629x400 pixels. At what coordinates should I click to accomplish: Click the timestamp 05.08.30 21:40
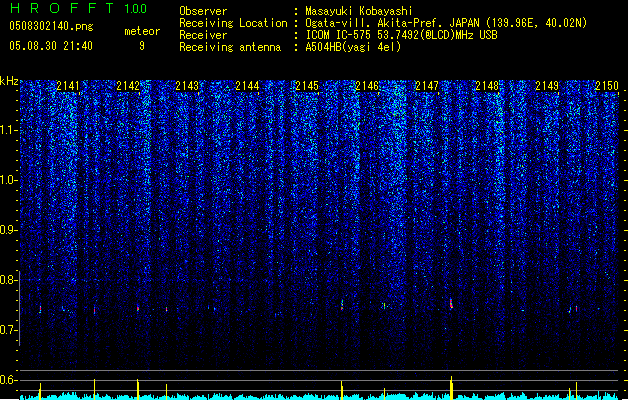pyautogui.click(x=51, y=46)
